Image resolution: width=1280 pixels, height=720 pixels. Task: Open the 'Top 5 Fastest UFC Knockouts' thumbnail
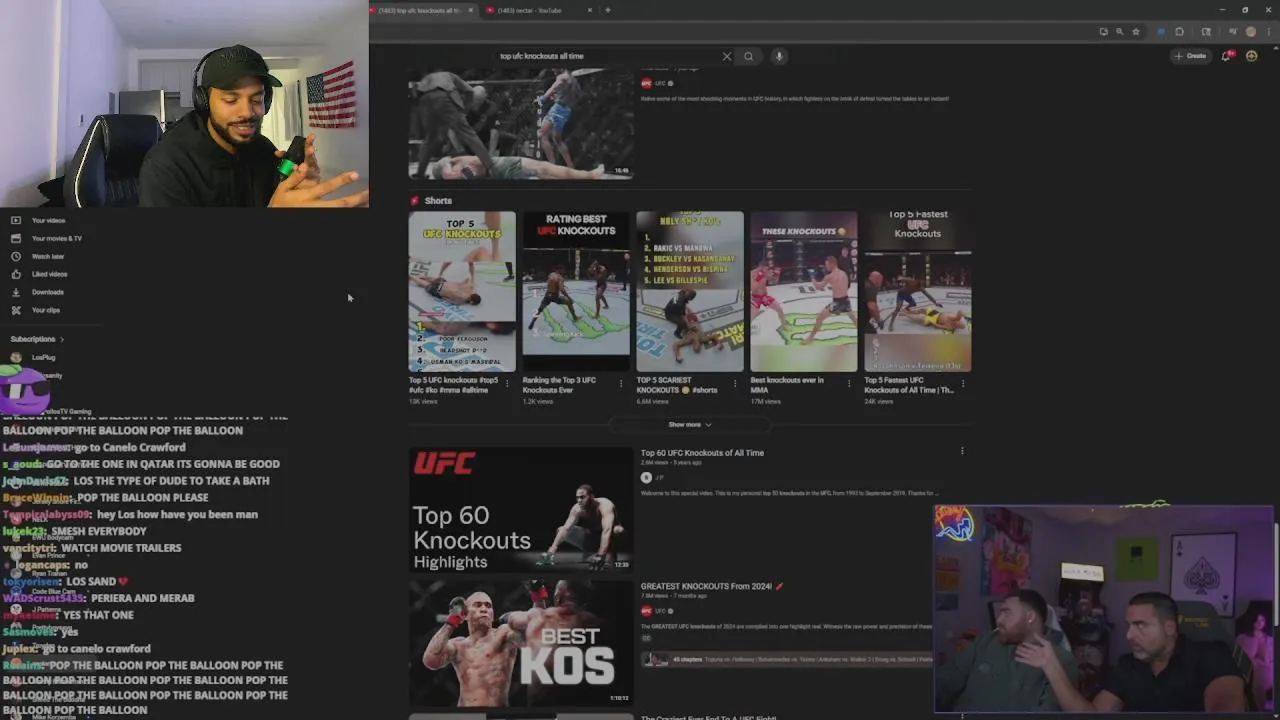[918, 291]
